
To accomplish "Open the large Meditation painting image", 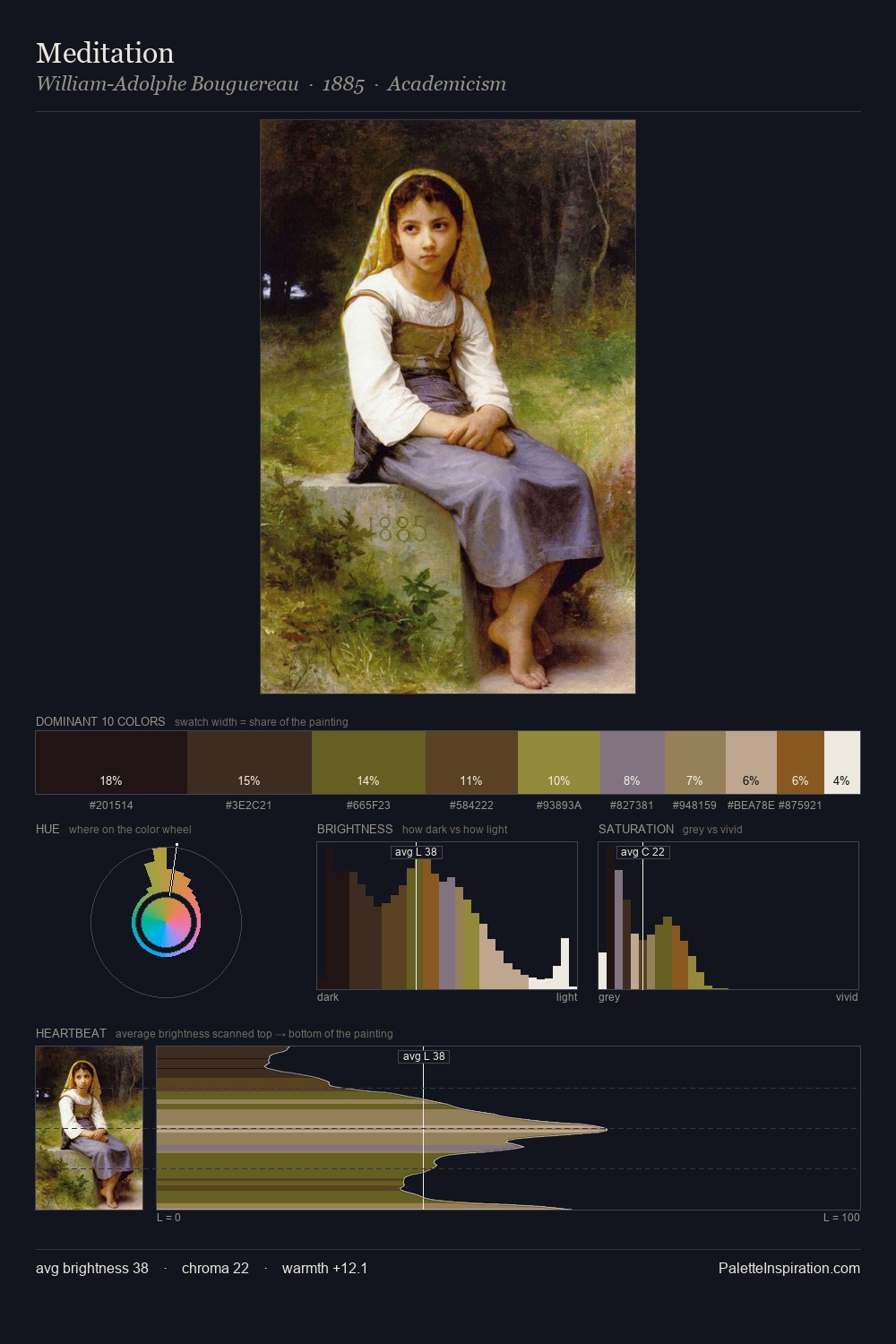I will point(448,407).
